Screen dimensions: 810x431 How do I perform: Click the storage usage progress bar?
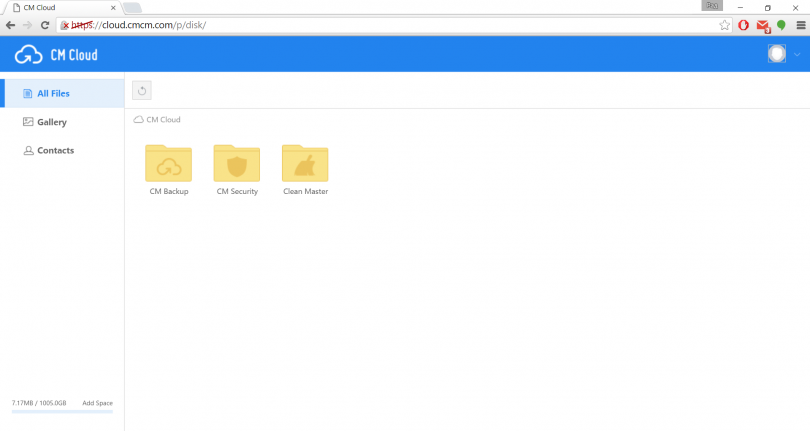point(62,411)
